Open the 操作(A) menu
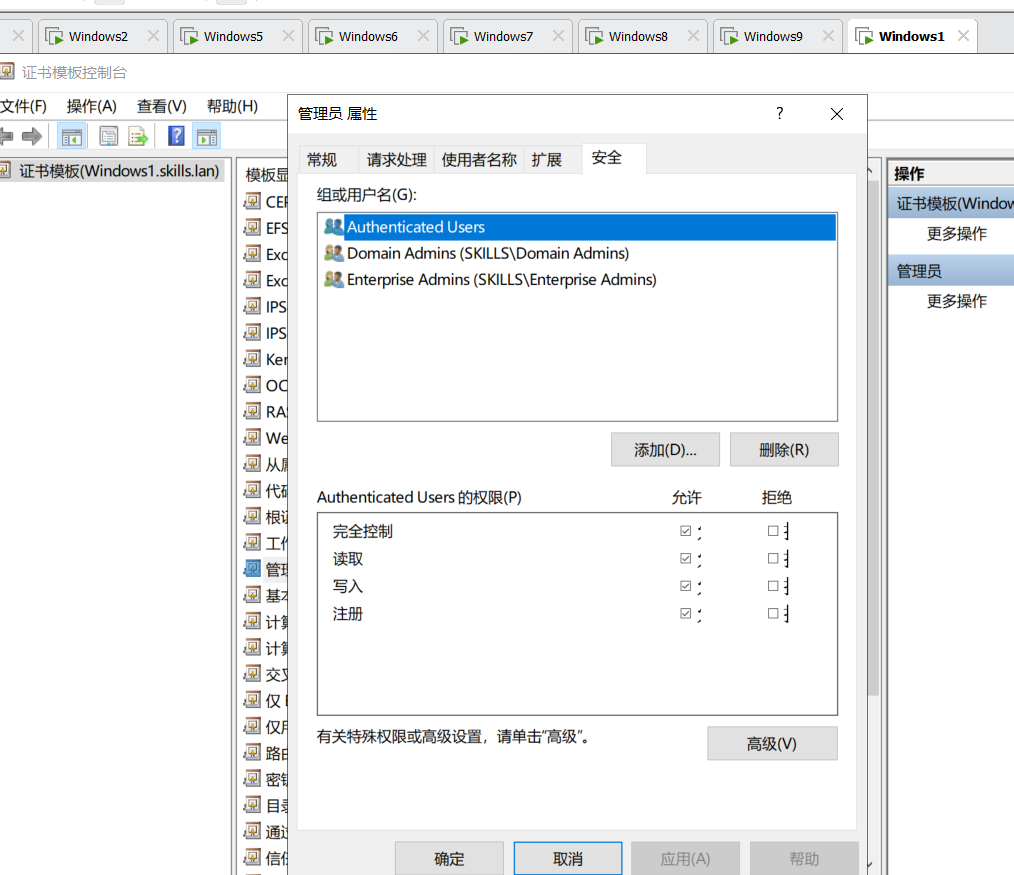Image resolution: width=1014 pixels, height=875 pixels. coord(92,106)
